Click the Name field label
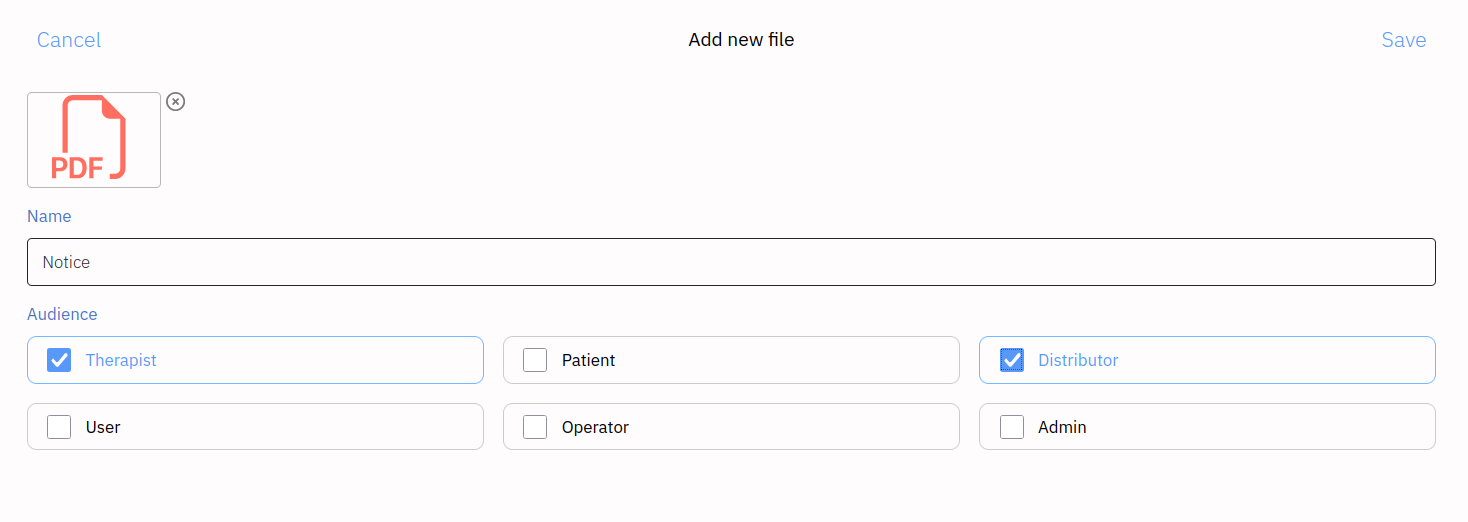This screenshot has width=1468, height=522. 49,216
